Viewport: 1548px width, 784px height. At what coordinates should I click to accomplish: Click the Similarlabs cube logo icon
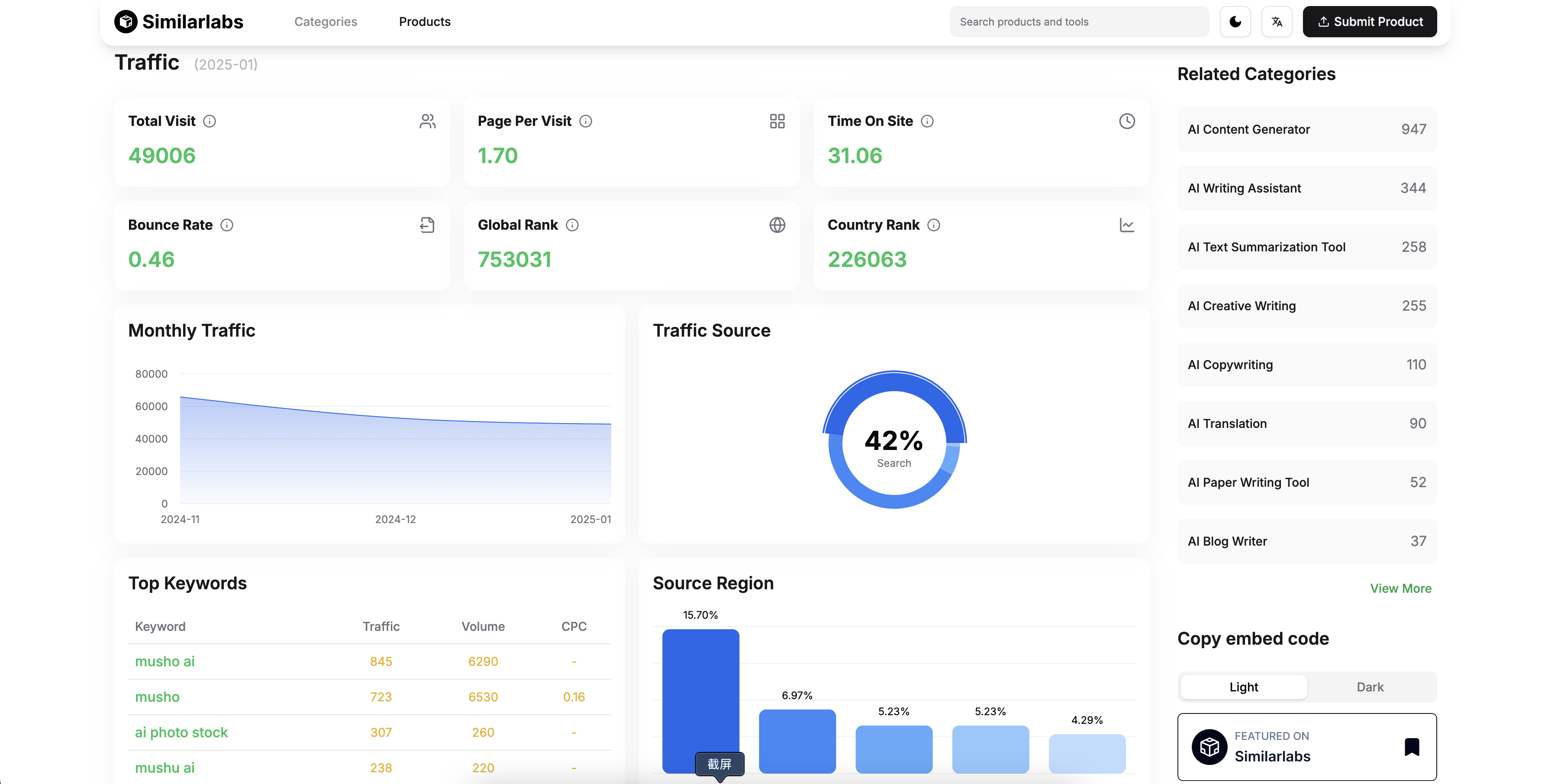click(x=126, y=22)
